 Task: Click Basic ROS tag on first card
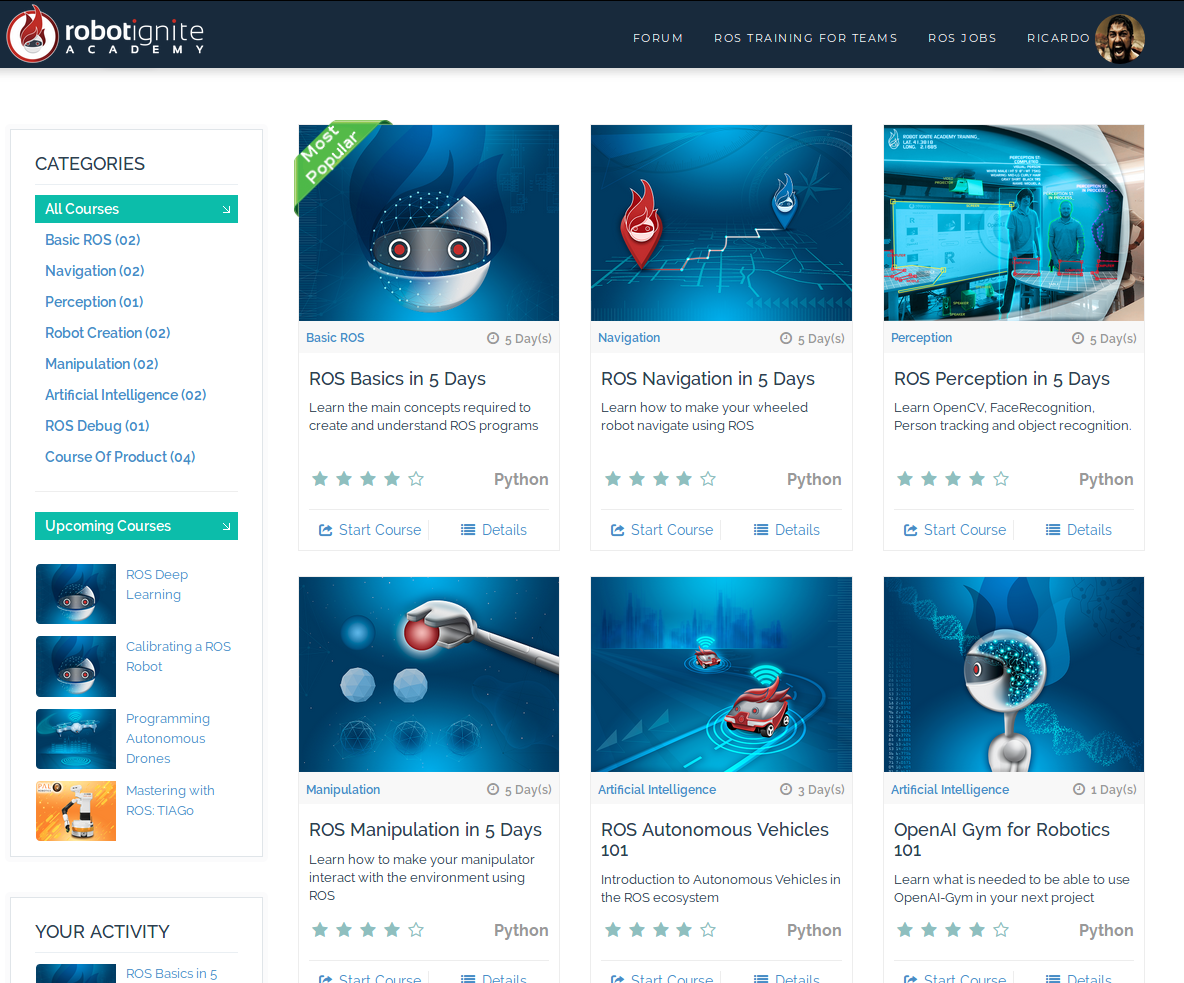(x=335, y=337)
